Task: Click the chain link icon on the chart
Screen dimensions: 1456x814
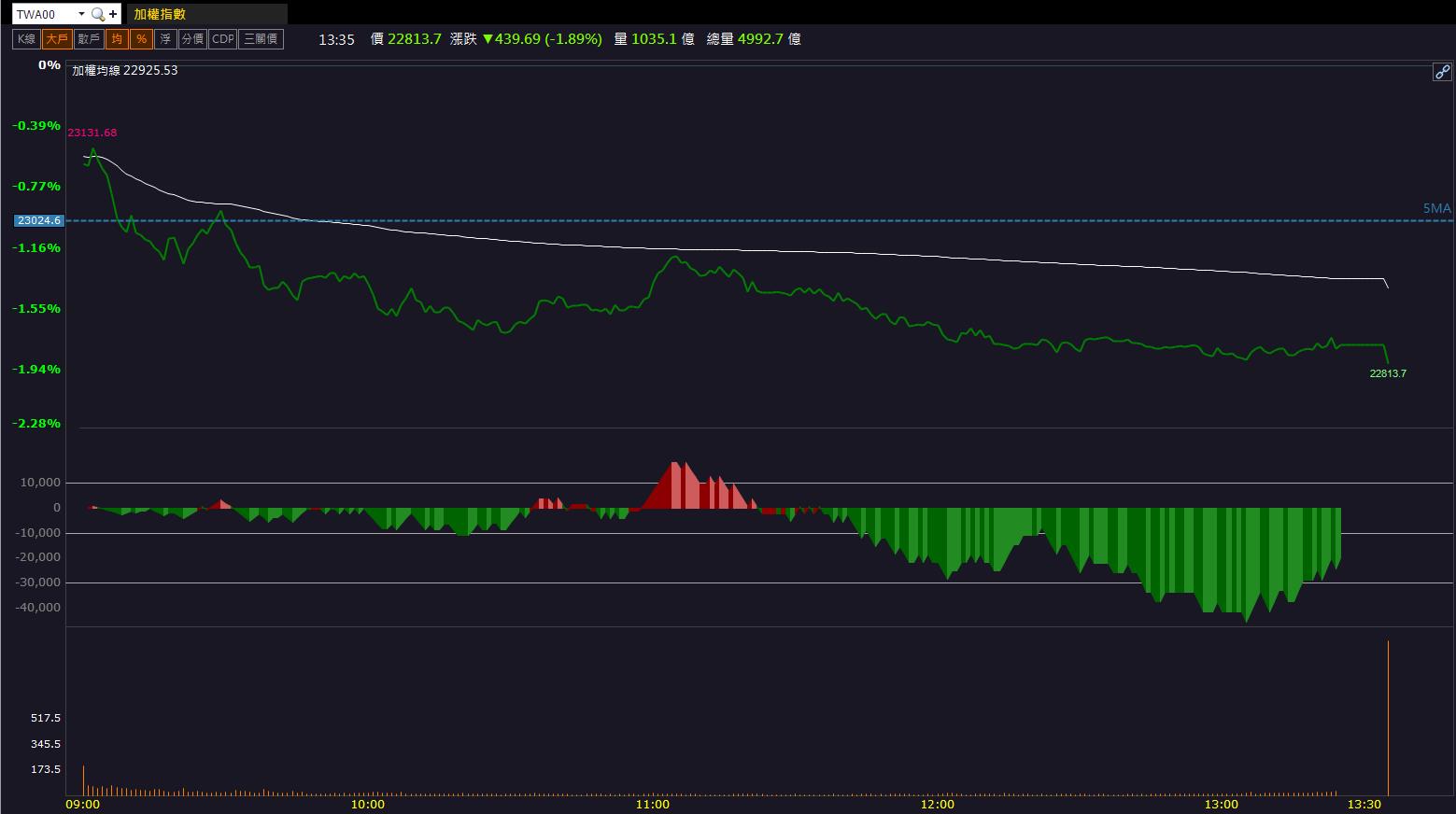Action: (1442, 72)
